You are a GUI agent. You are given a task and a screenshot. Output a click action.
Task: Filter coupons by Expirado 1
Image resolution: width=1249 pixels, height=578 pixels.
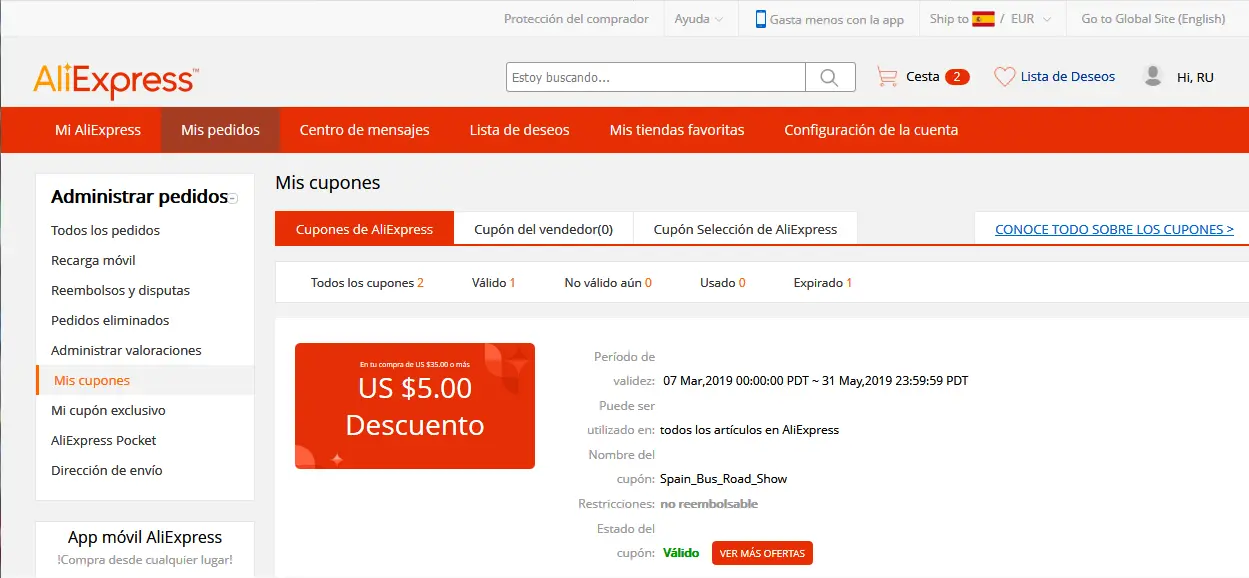pos(822,283)
